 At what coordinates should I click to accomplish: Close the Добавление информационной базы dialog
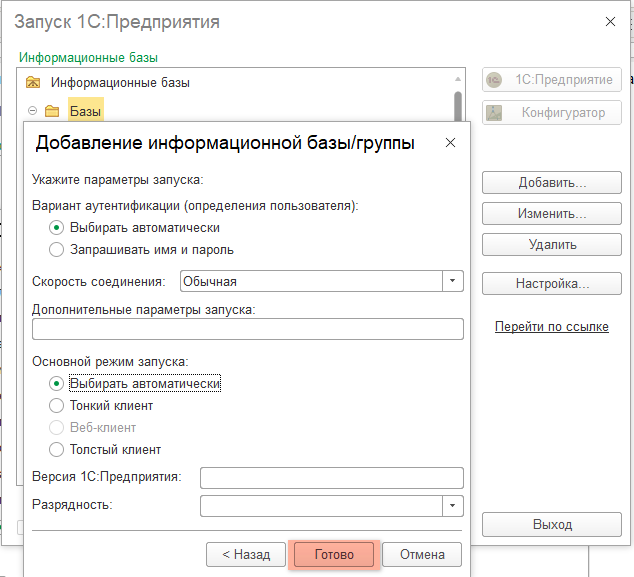click(x=450, y=143)
